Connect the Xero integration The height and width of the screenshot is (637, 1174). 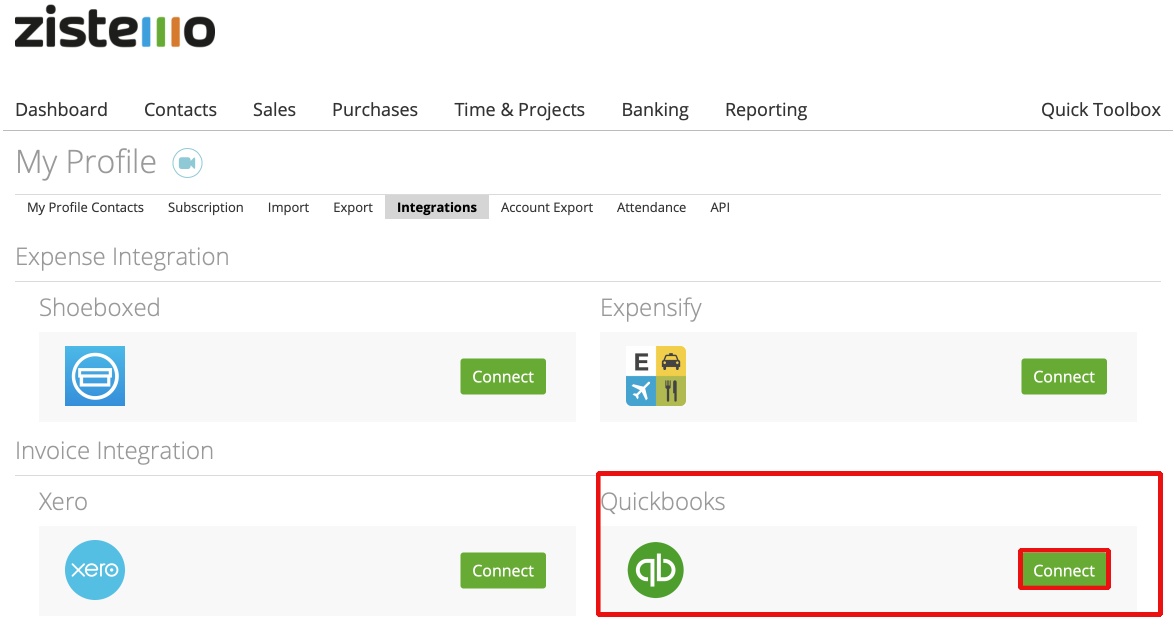(x=502, y=570)
